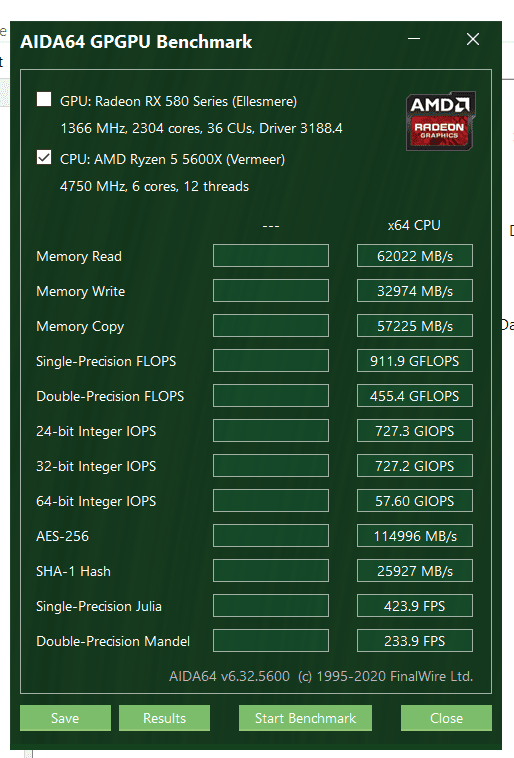The width and height of the screenshot is (514, 758).
Task: Click the Save button
Action: click(65, 718)
